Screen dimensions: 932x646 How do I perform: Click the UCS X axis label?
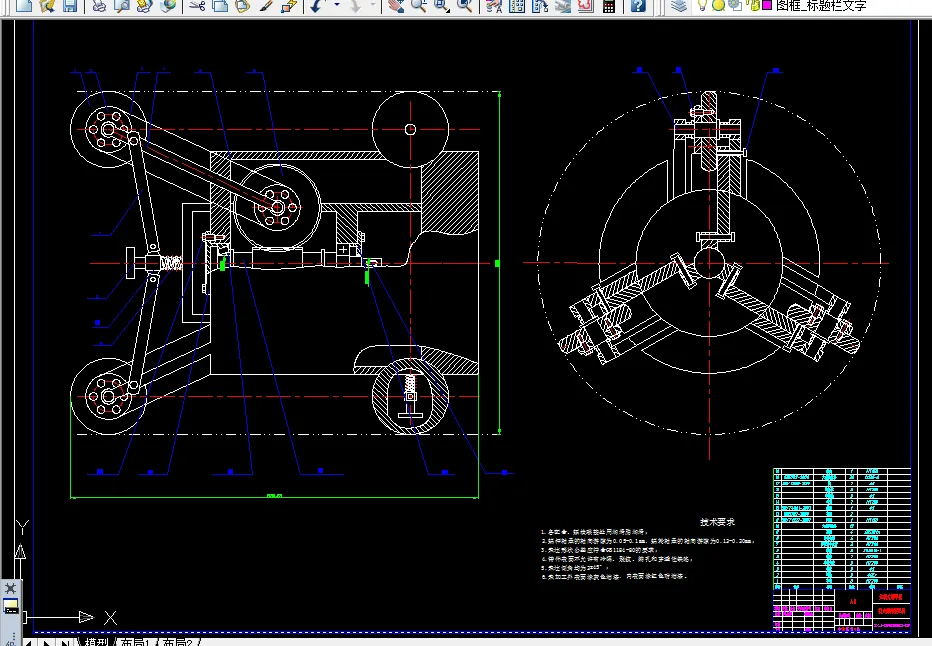click(111, 617)
